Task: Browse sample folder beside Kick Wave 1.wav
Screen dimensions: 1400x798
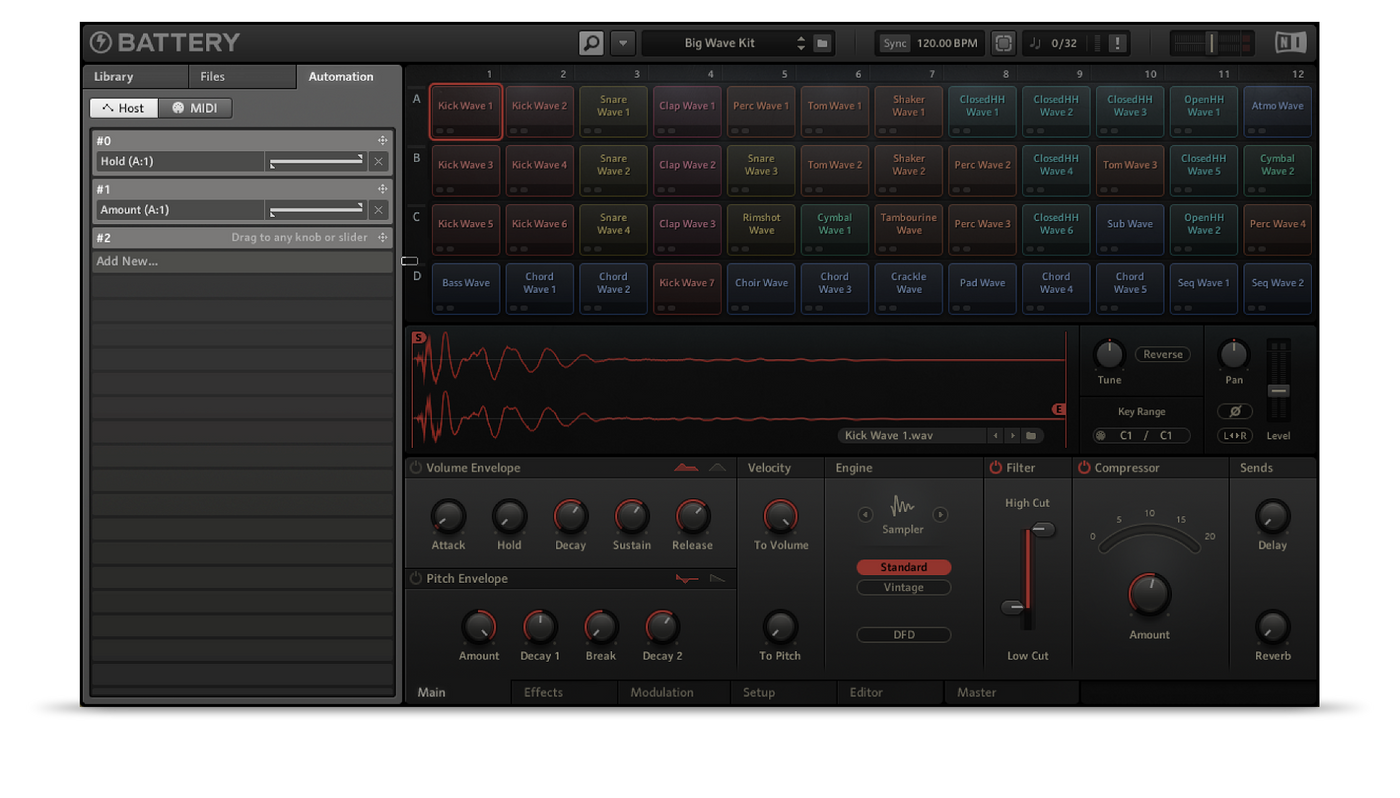Action: click(1031, 436)
